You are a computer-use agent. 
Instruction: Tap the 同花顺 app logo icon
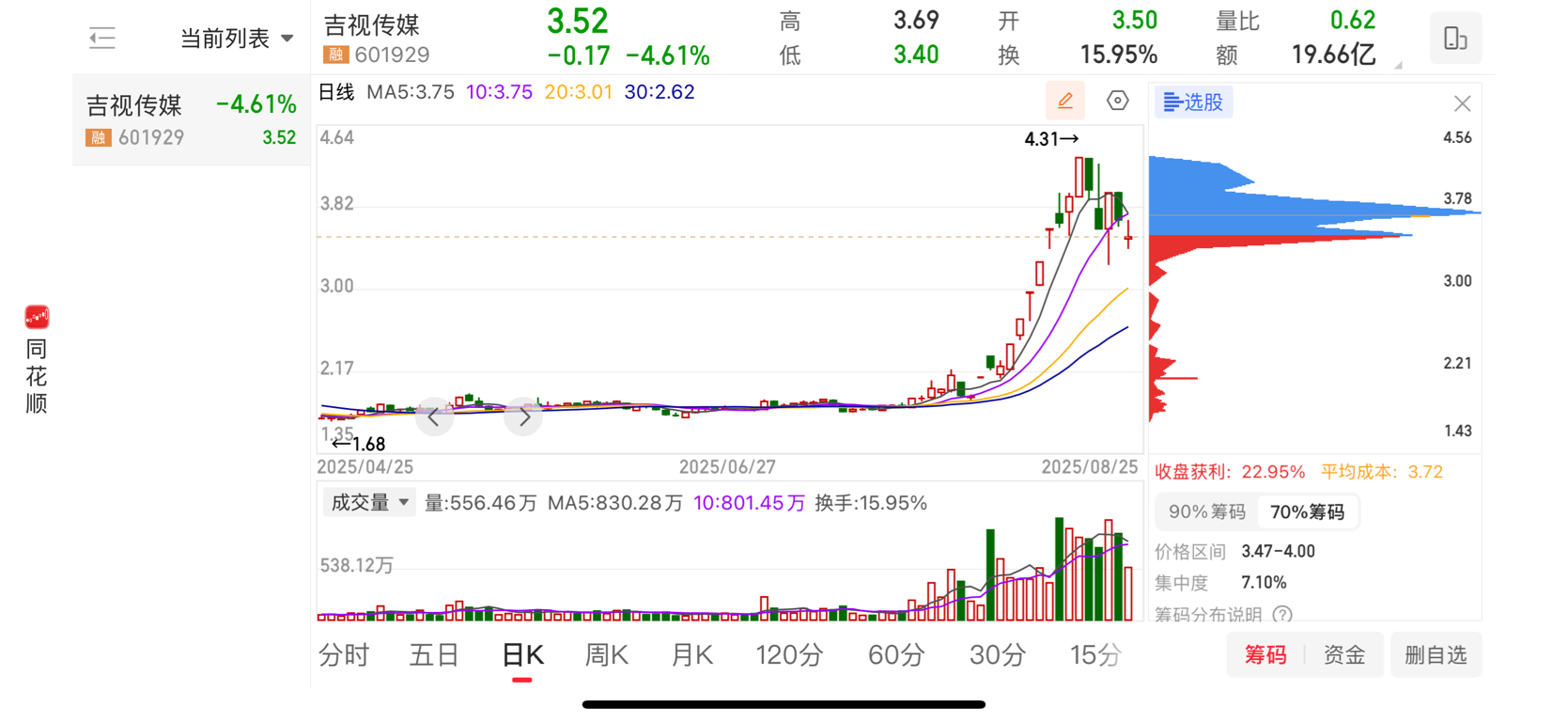pyautogui.click(x=37, y=317)
